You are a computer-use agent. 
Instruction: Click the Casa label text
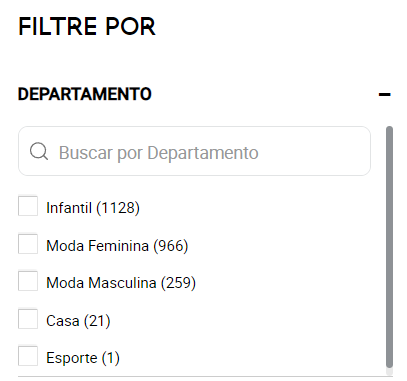click(63, 321)
